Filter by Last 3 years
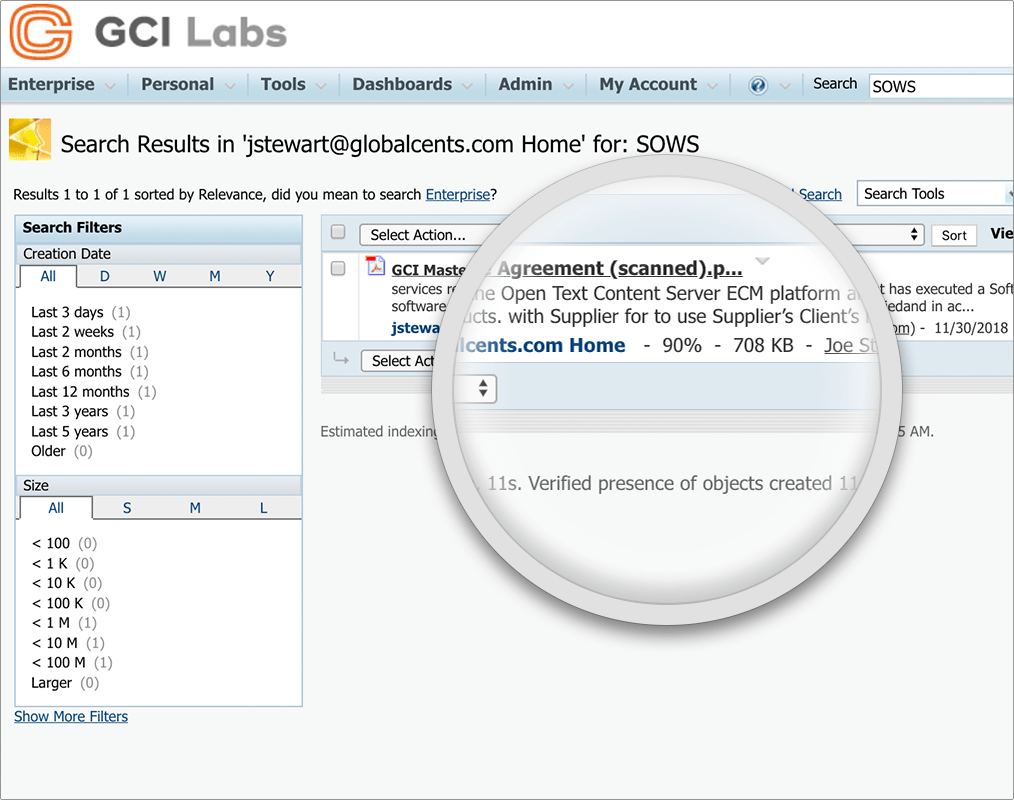 70,411
